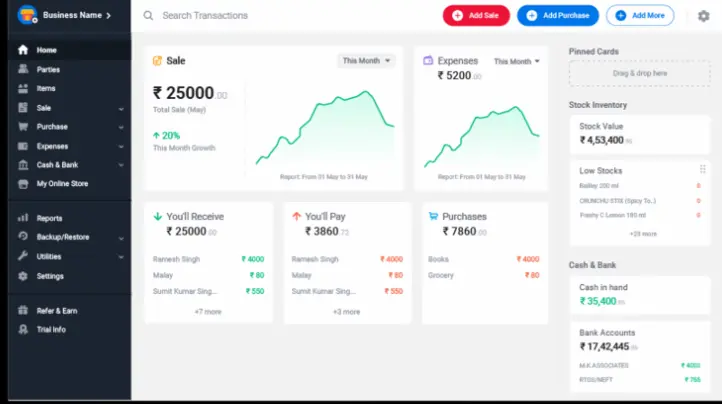Click the Low Stocks drag handle icon
The image size is (722, 404).
click(703, 170)
